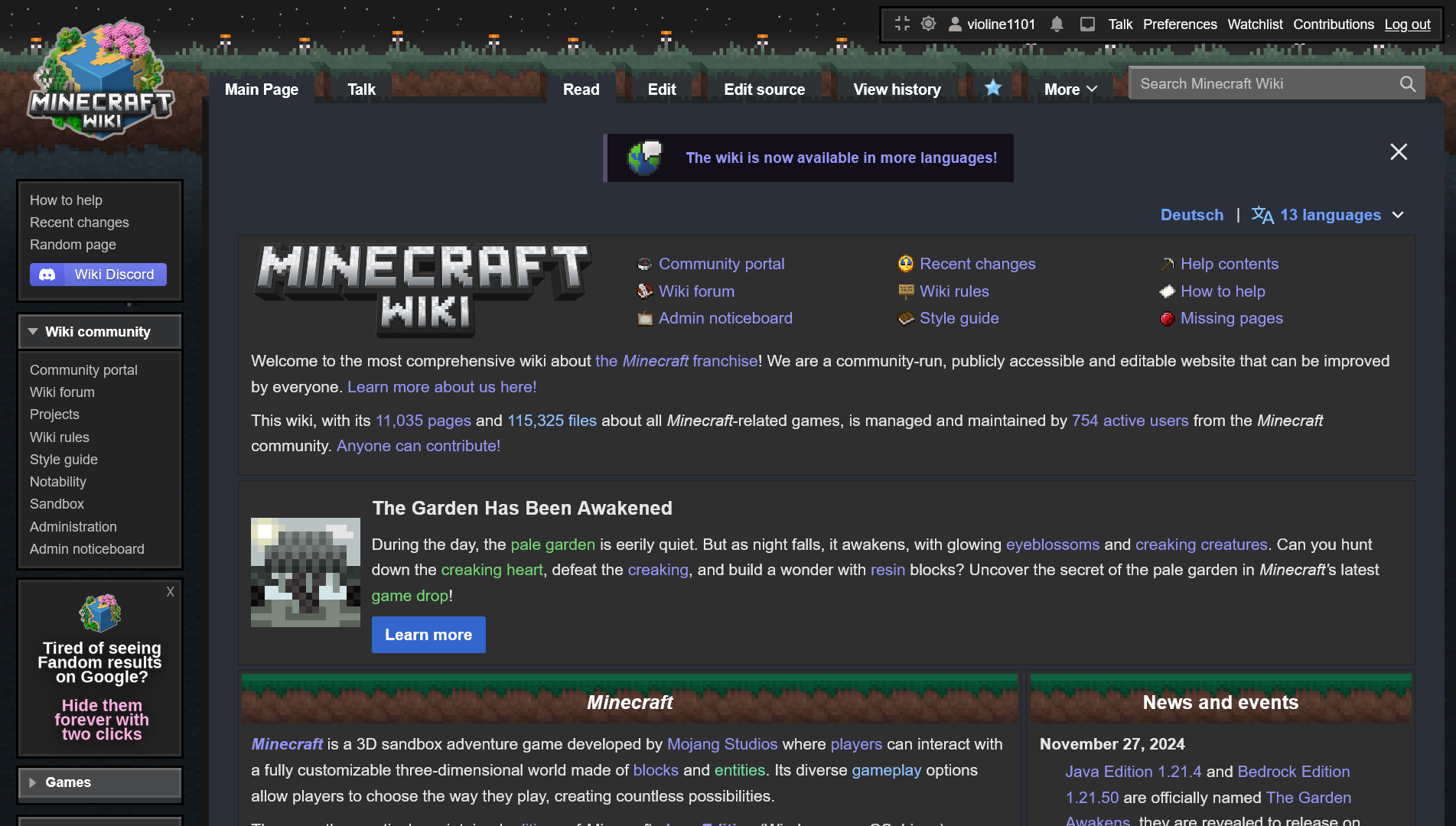
Task: Open the More dropdown menu
Action: pyautogui.click(x=1070, y=89)
